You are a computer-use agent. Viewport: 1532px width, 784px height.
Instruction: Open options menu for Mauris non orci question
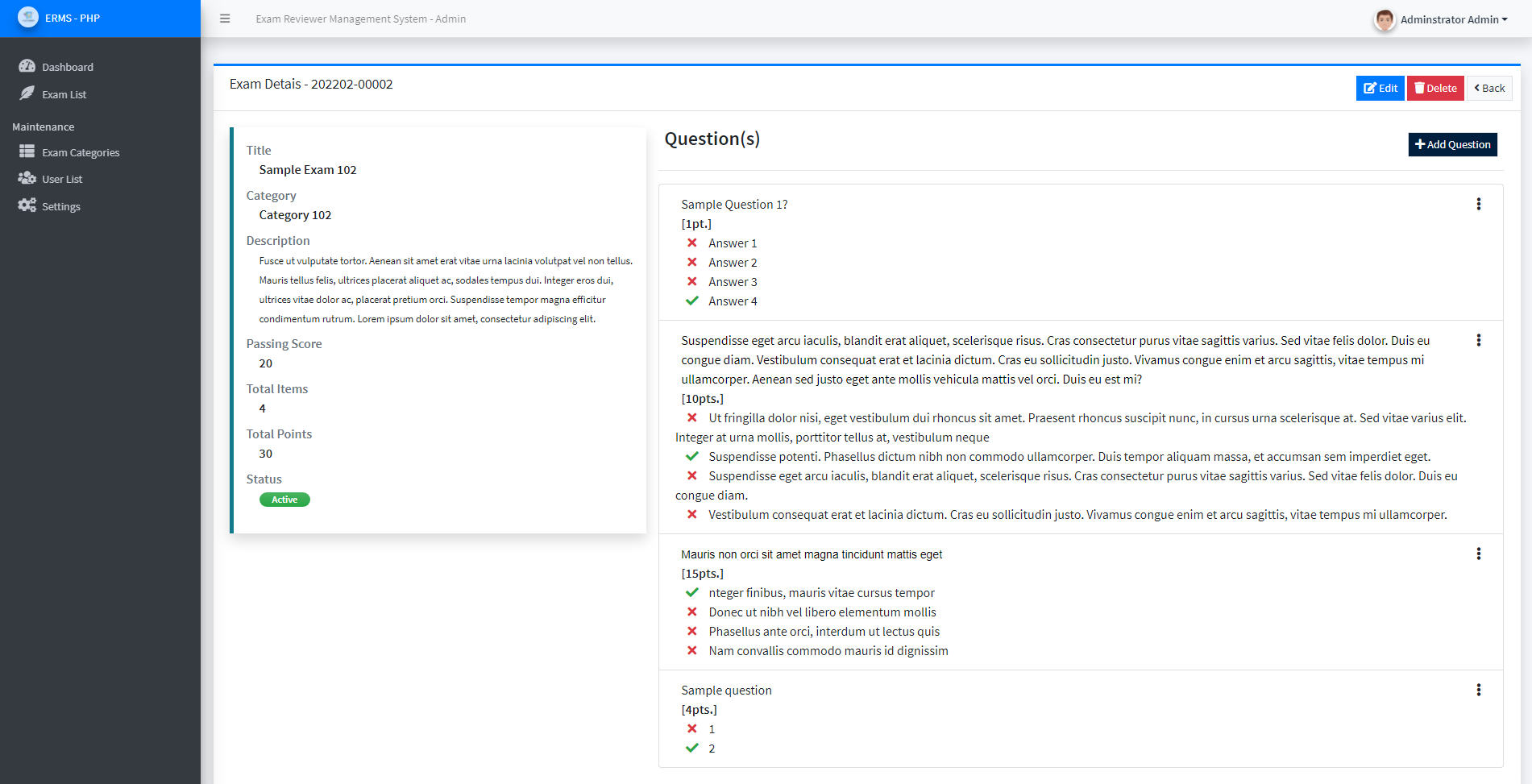[1479, 554]
